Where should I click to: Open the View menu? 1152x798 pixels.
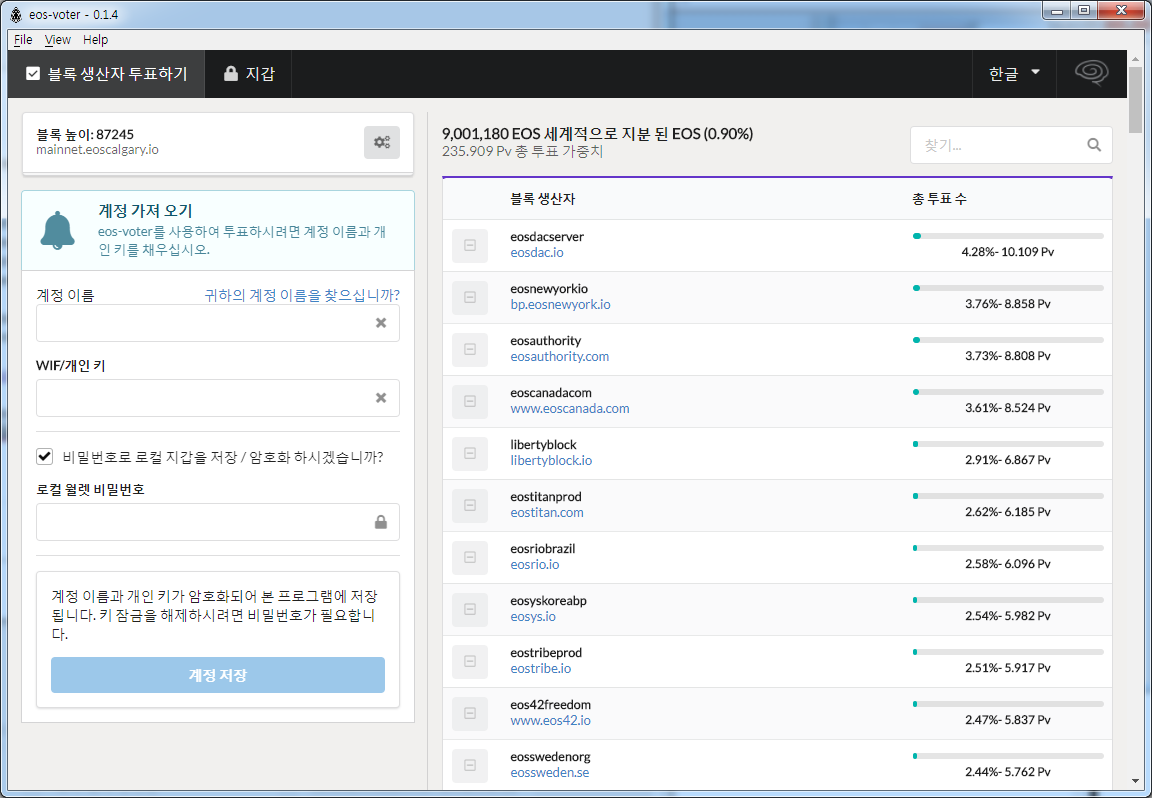(57, 40)
